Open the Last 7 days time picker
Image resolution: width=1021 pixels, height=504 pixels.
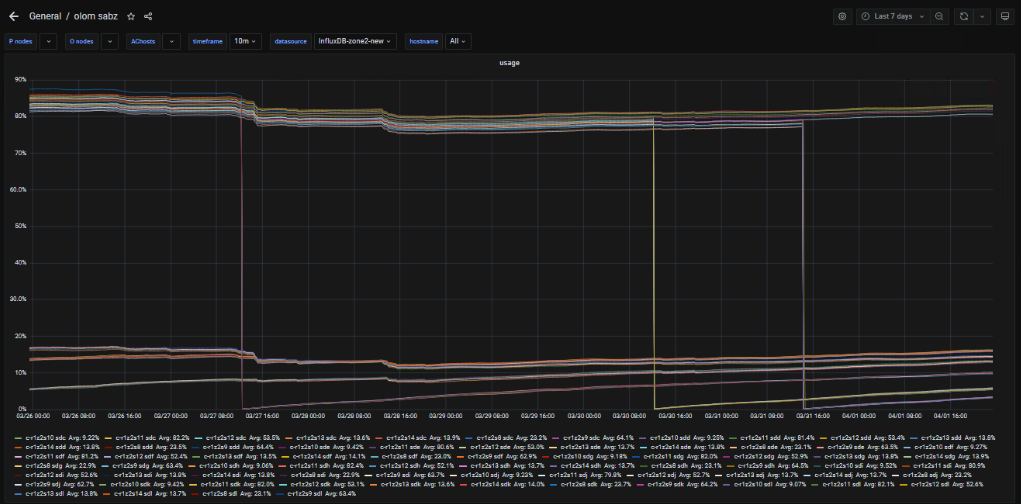pyautogui.click(x=893, y=16)
